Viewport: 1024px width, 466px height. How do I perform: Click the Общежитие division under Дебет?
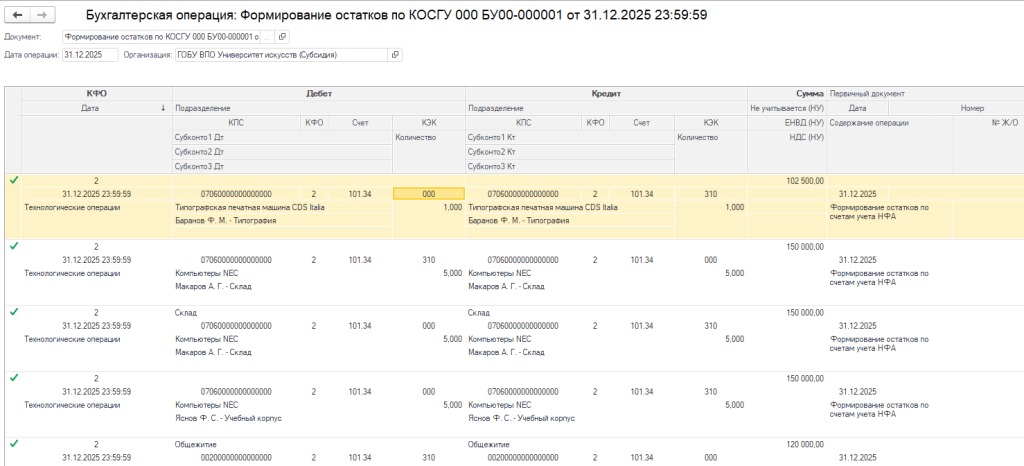coord(196,444)
